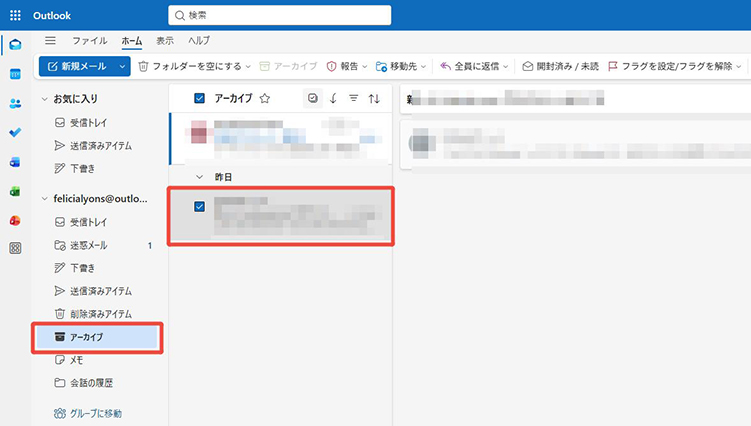This screenshot has height=426, width=751.
Task: Open the 全員に返信 dropdown chevron
Action: point(505,67)
